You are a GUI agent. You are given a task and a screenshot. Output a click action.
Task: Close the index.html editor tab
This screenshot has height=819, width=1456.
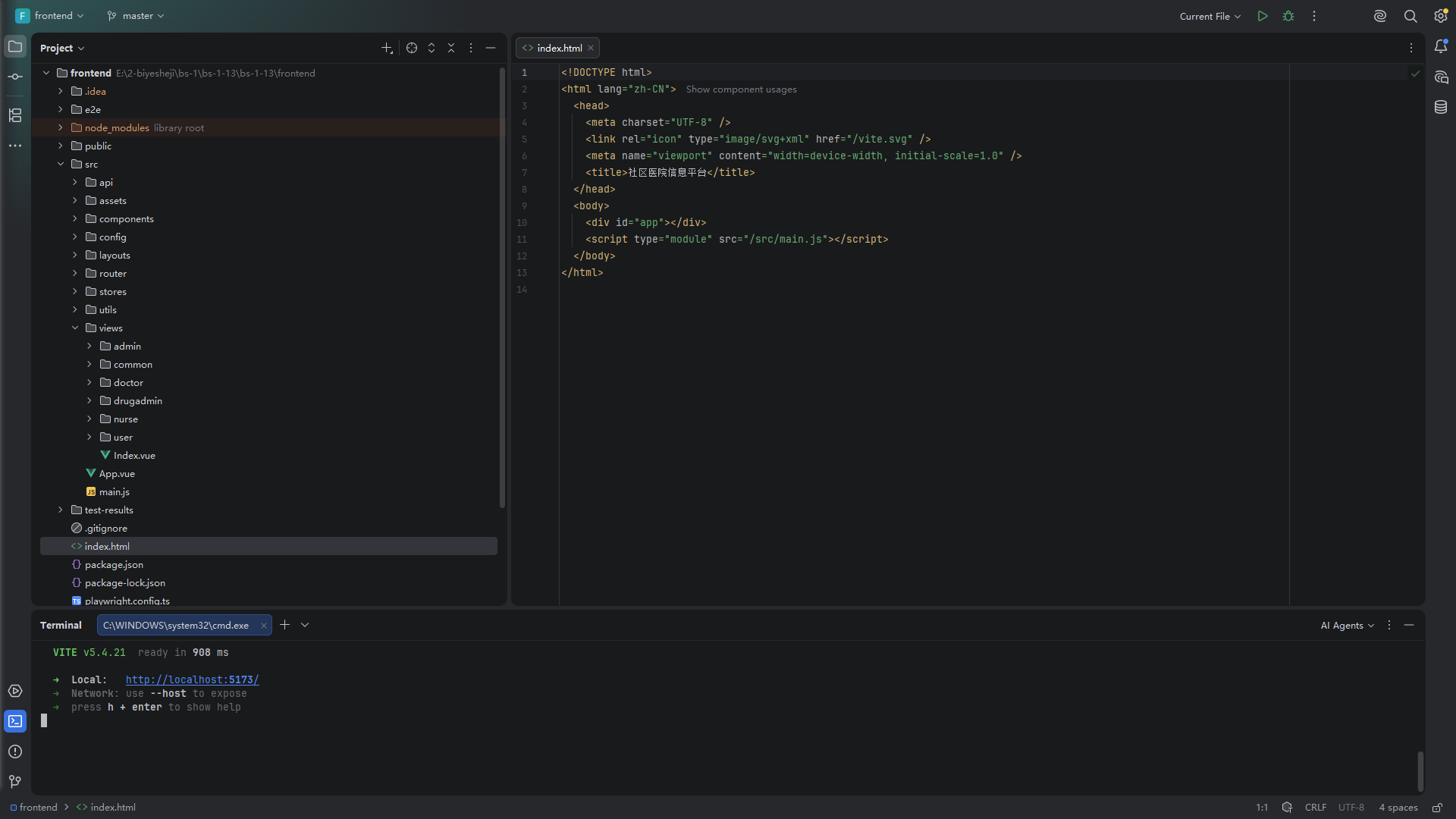coord(591,48)
